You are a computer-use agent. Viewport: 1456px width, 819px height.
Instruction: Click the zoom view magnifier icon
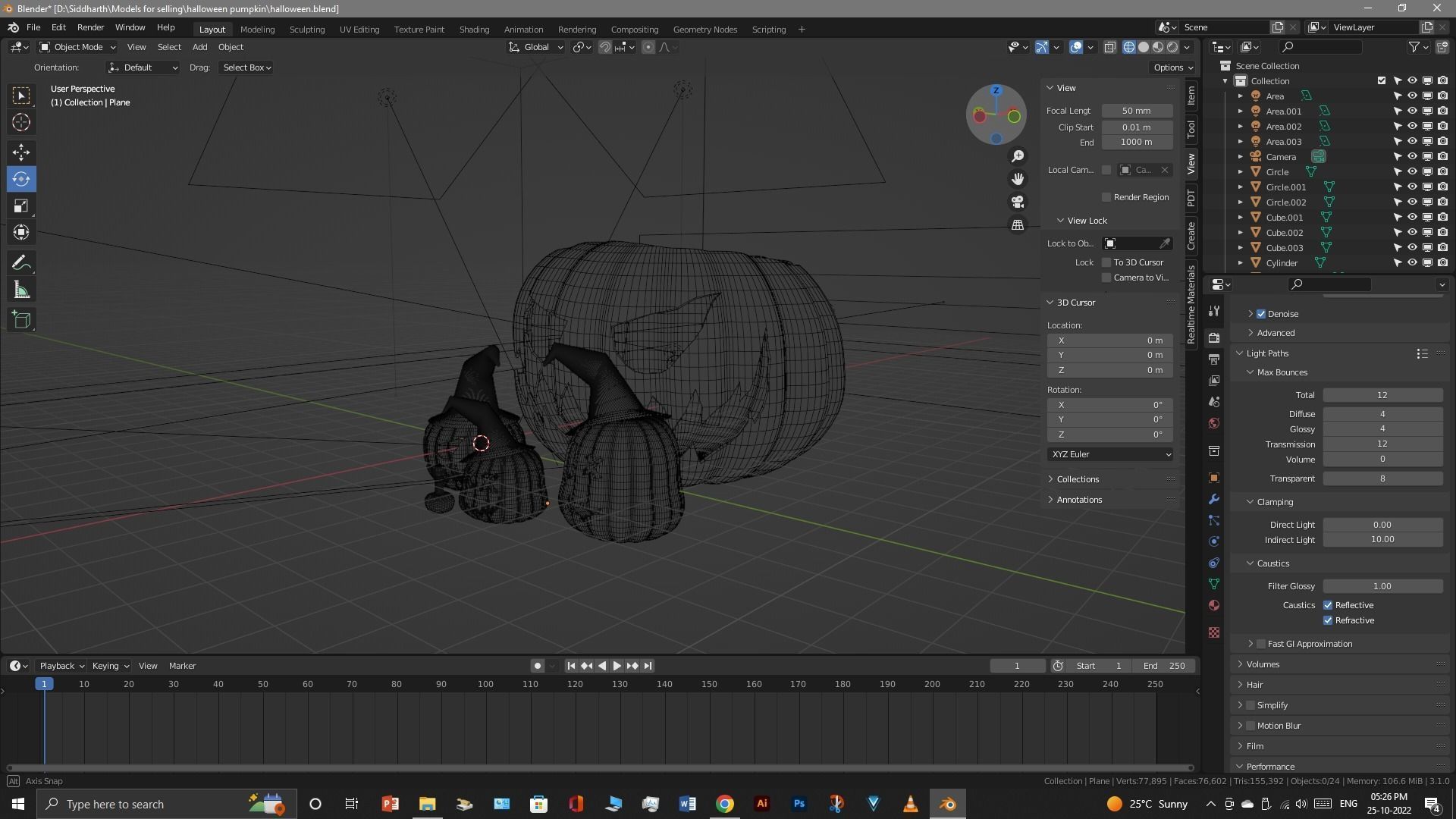click(x=1018, y=156)
